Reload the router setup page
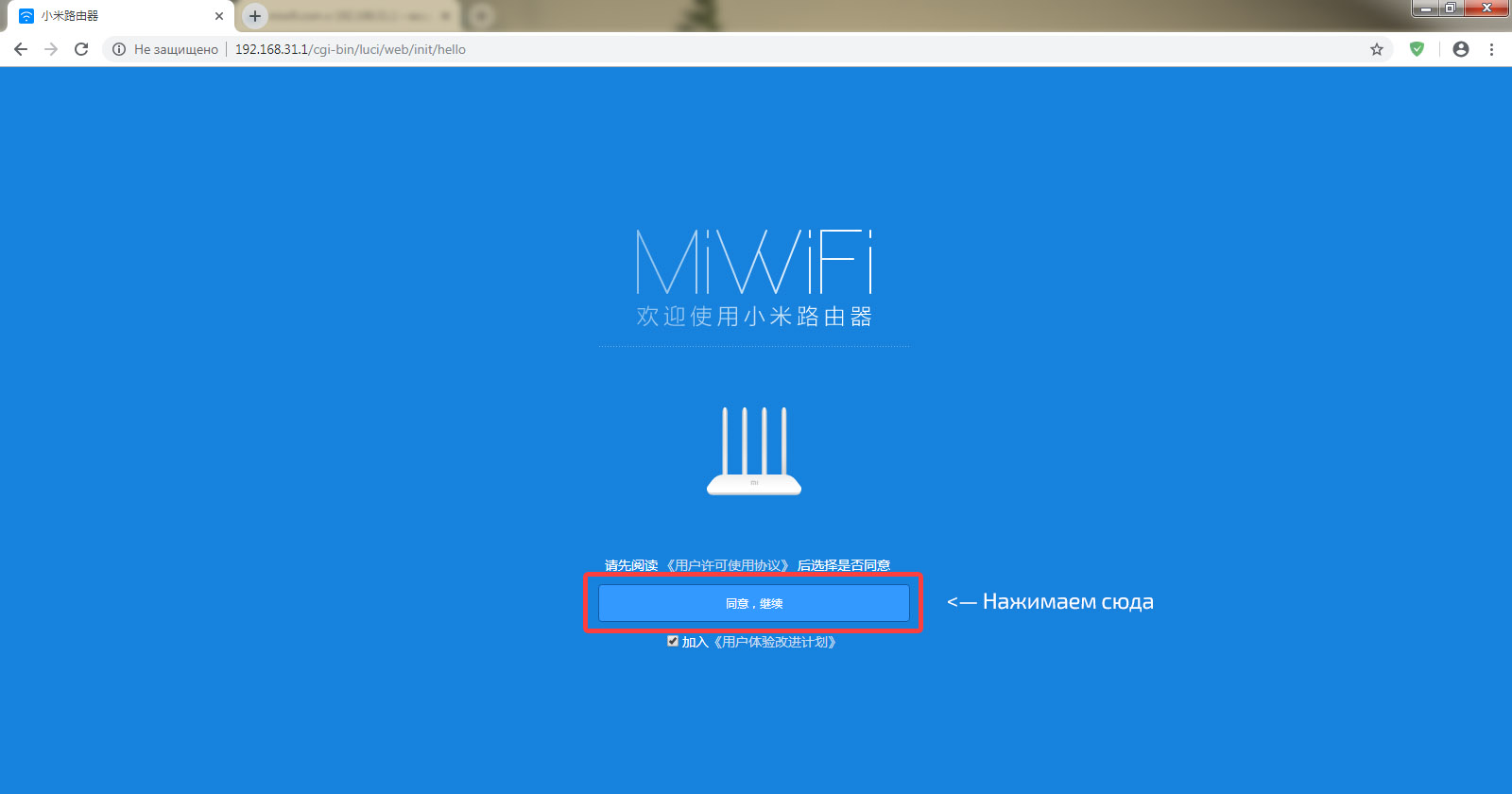Screen dimensions: 1512x794 81,49
